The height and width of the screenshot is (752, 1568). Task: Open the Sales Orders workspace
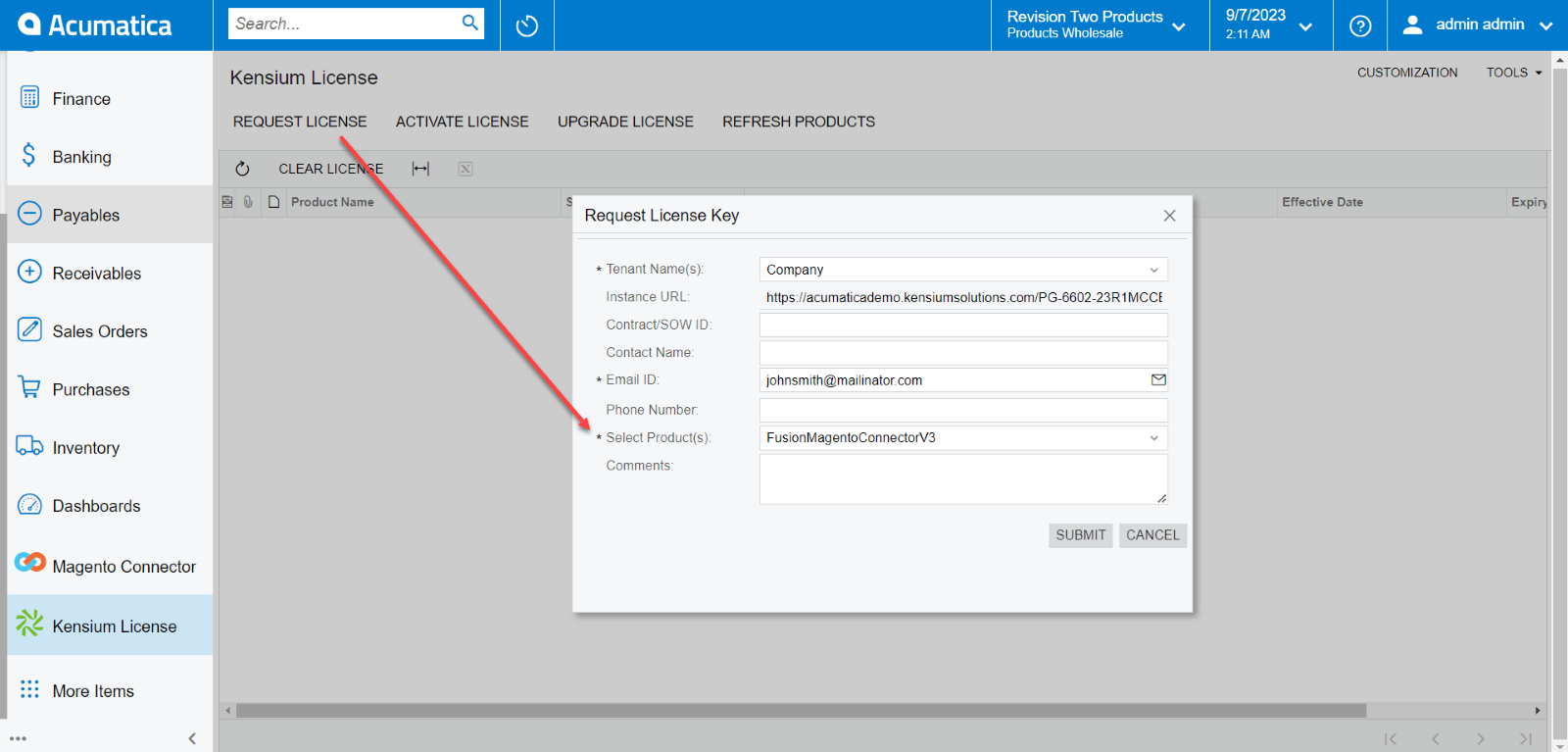click(110, 330)
